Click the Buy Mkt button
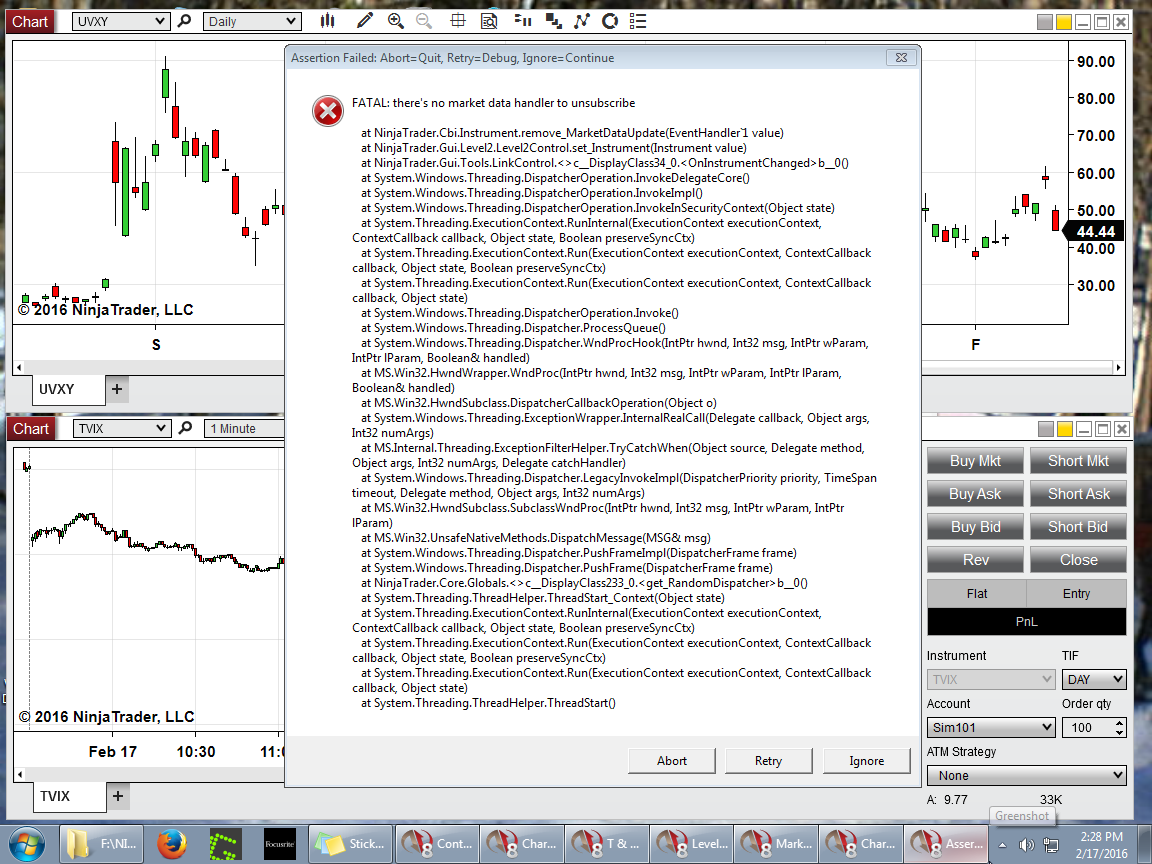This screenshot has width=1152, height=864. [975, 461]
